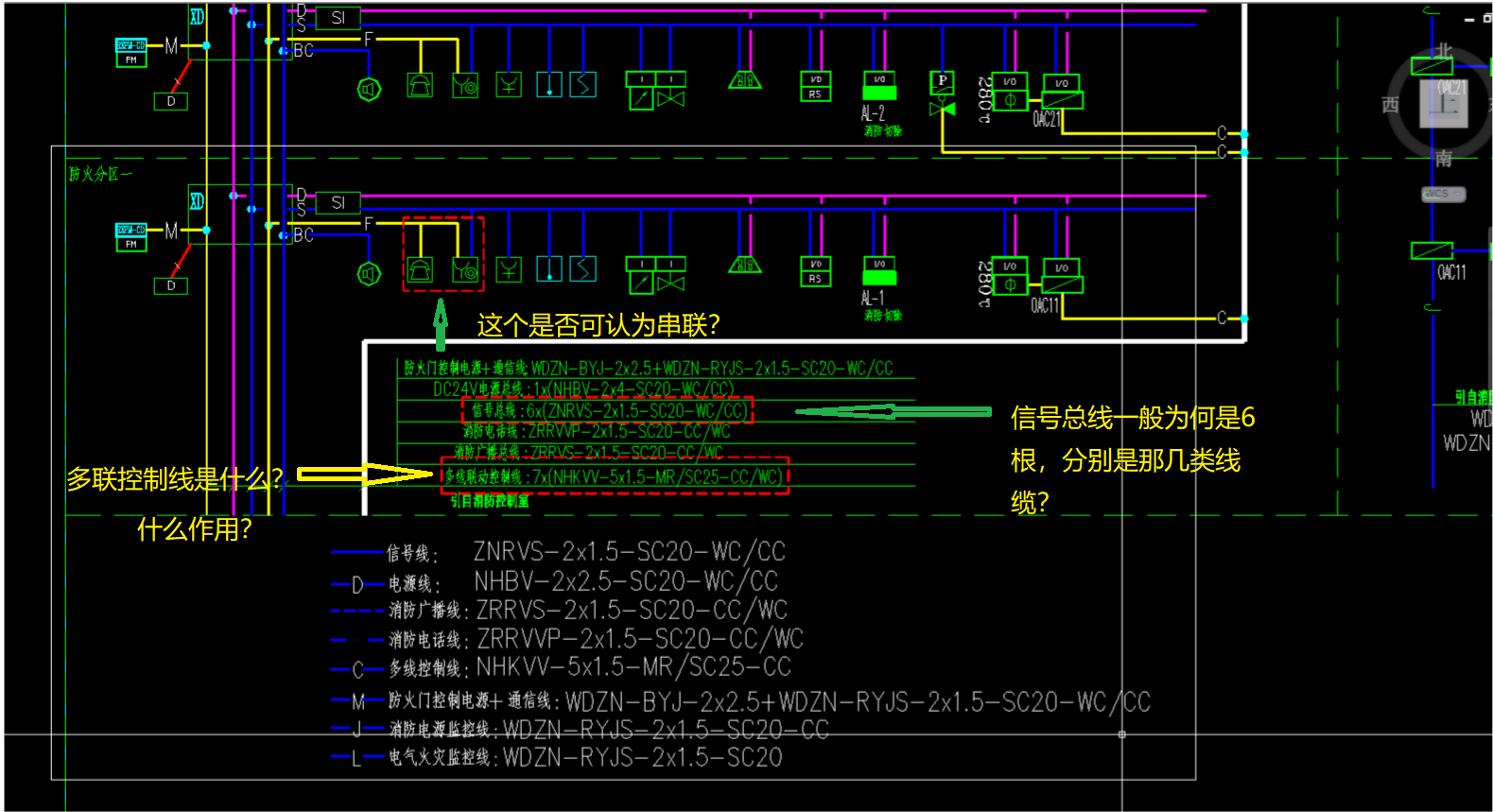Minimize the drawing viewport window
This screenshot has height=812, width=1493.
[1469, 19]
